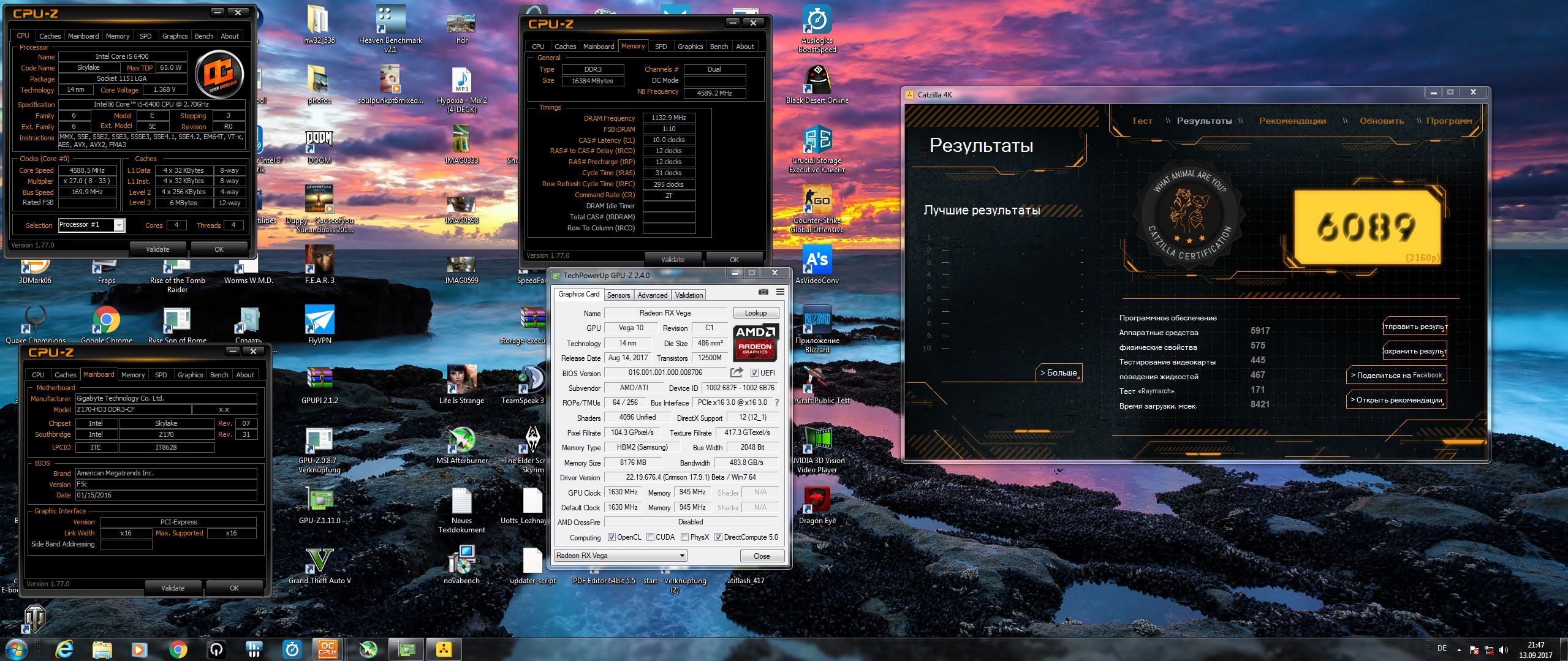This screenshot has height=661, width=1568.
Task: Open the Validation tab in GPU-Z
Action: point(689,295)
